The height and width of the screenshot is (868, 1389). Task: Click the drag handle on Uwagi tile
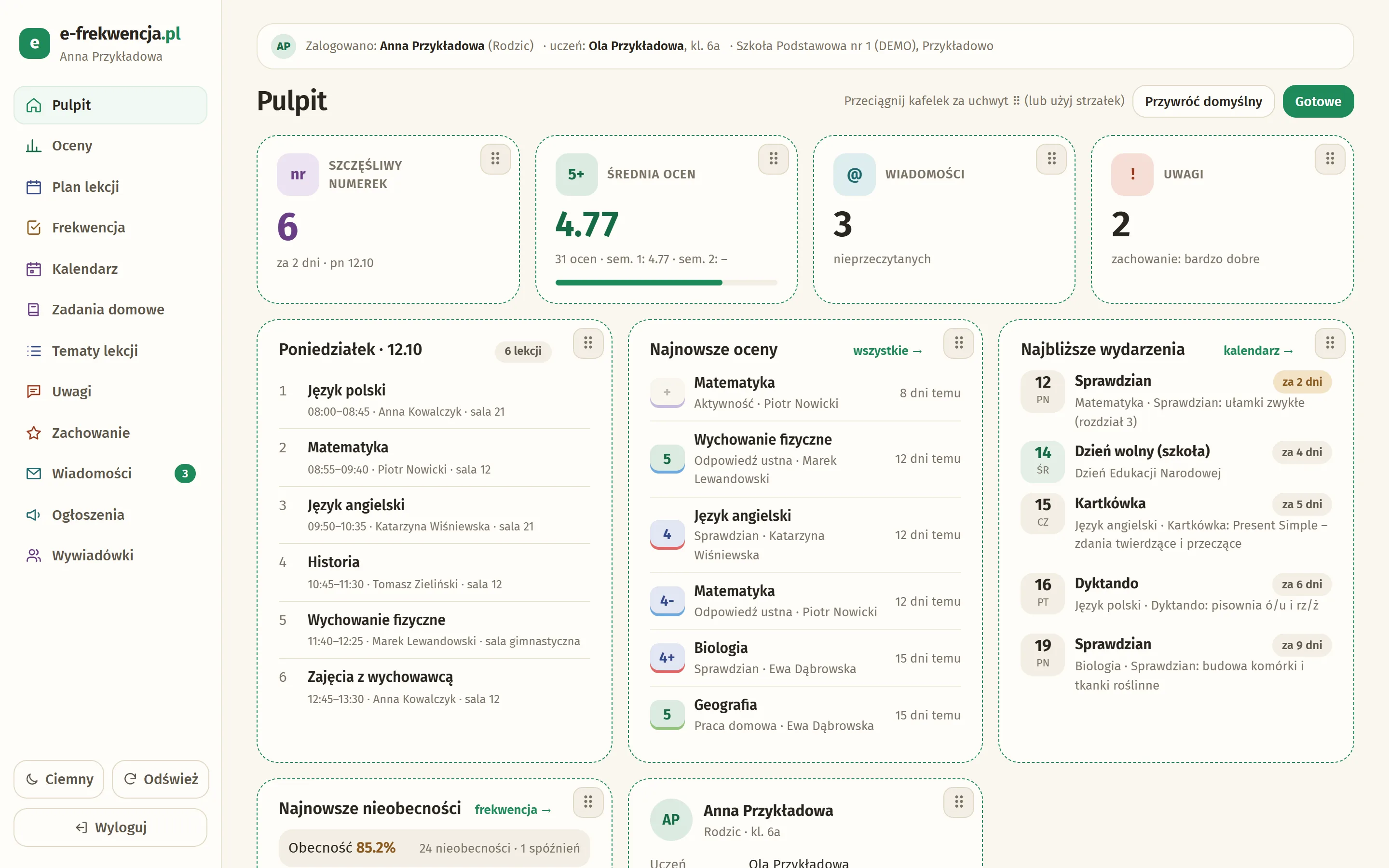(1329, 159)
